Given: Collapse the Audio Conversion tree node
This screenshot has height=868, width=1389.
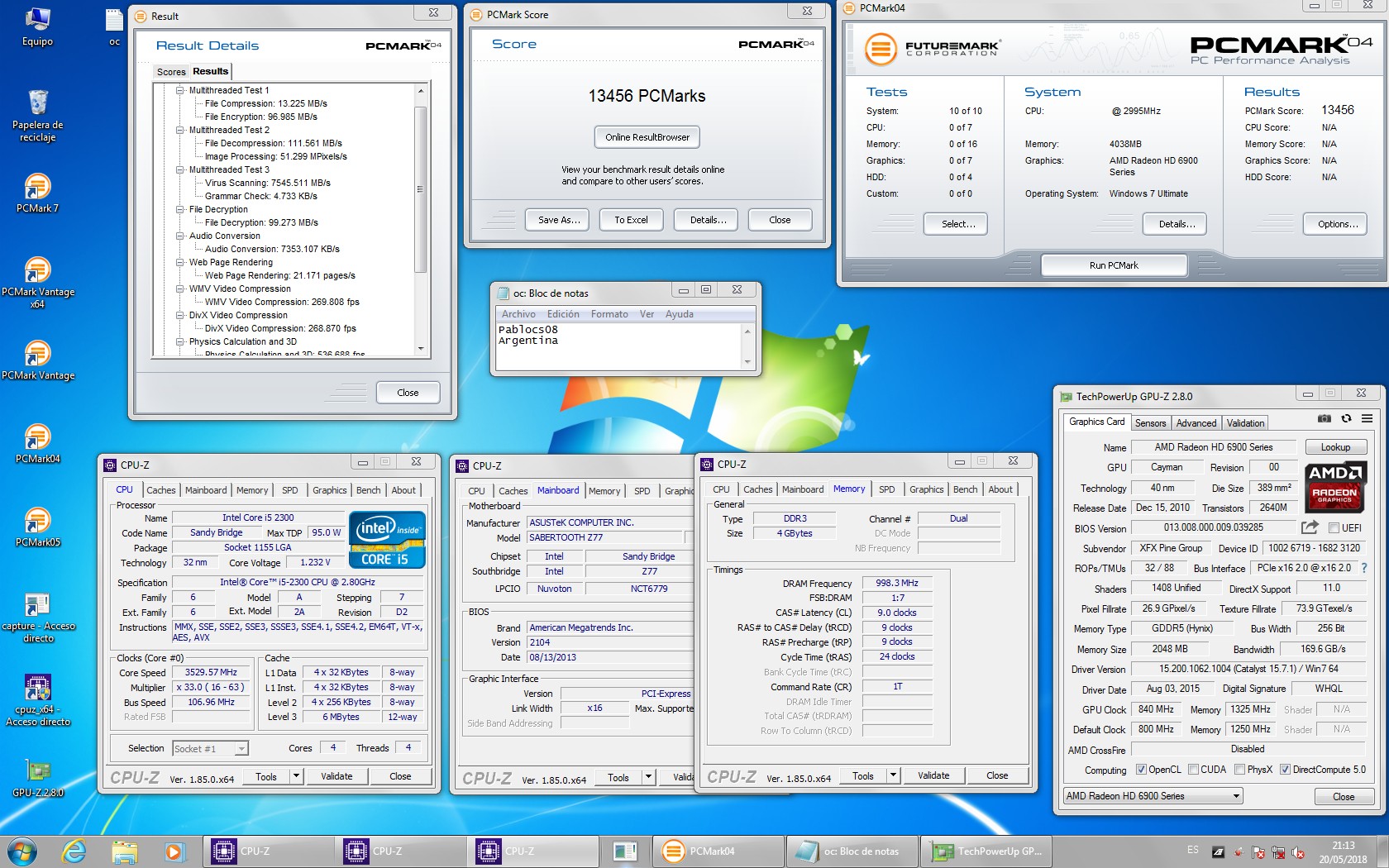Looking at the screenshot, I should tap(179, 236).
